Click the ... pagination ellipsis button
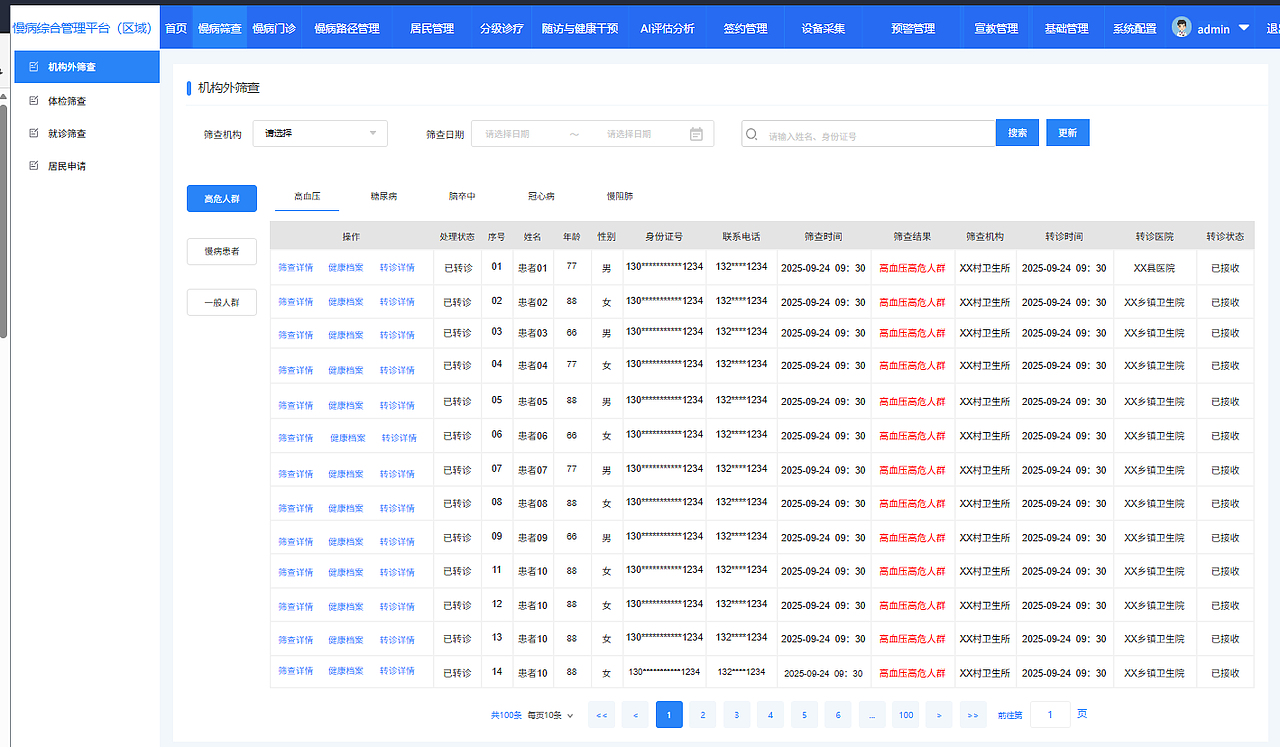Screen dimensions: 1280x747 pyautogui.click(x=872, y=714)
